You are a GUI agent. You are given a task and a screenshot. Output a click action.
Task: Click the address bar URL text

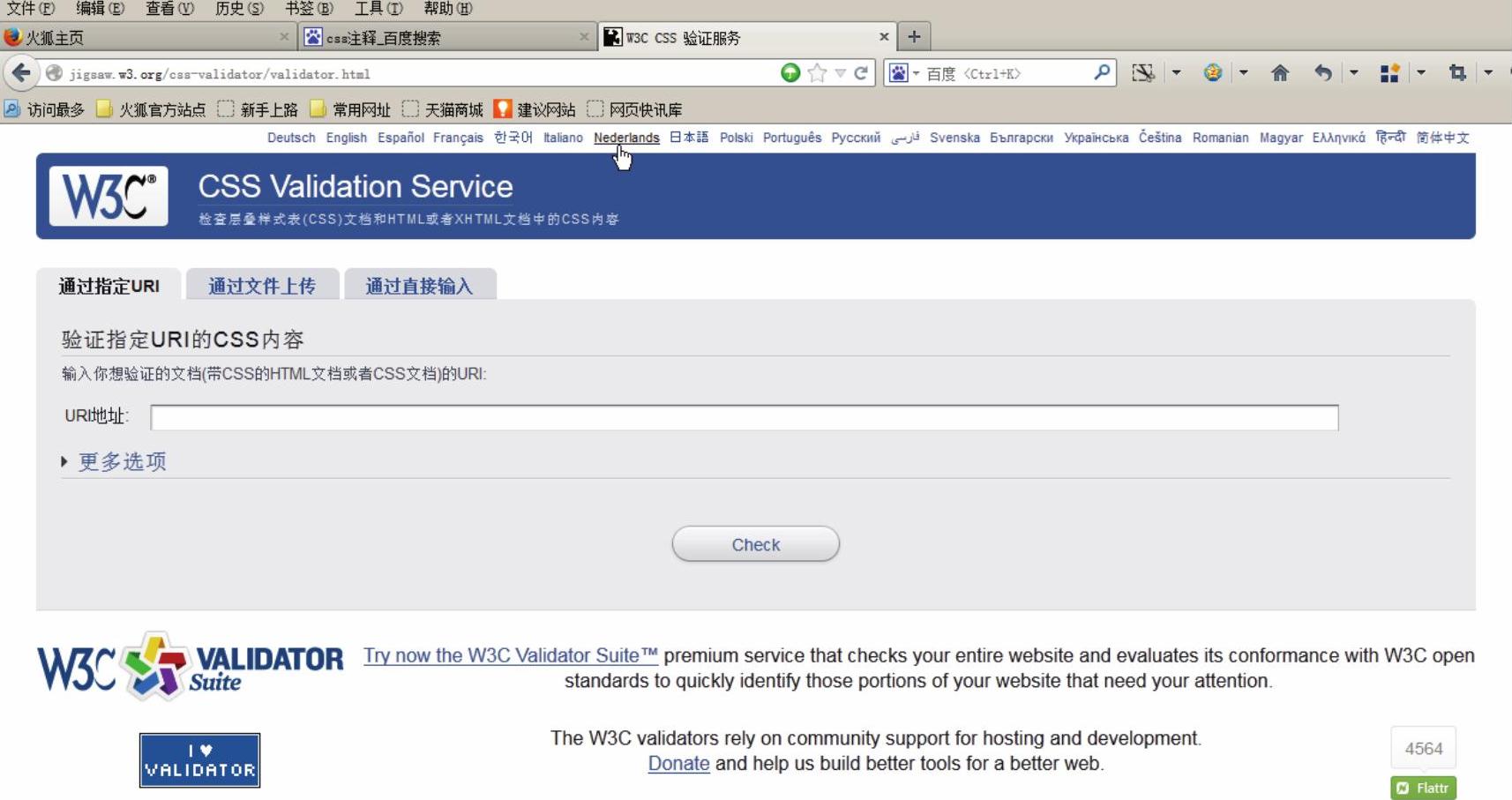(220, 74)
